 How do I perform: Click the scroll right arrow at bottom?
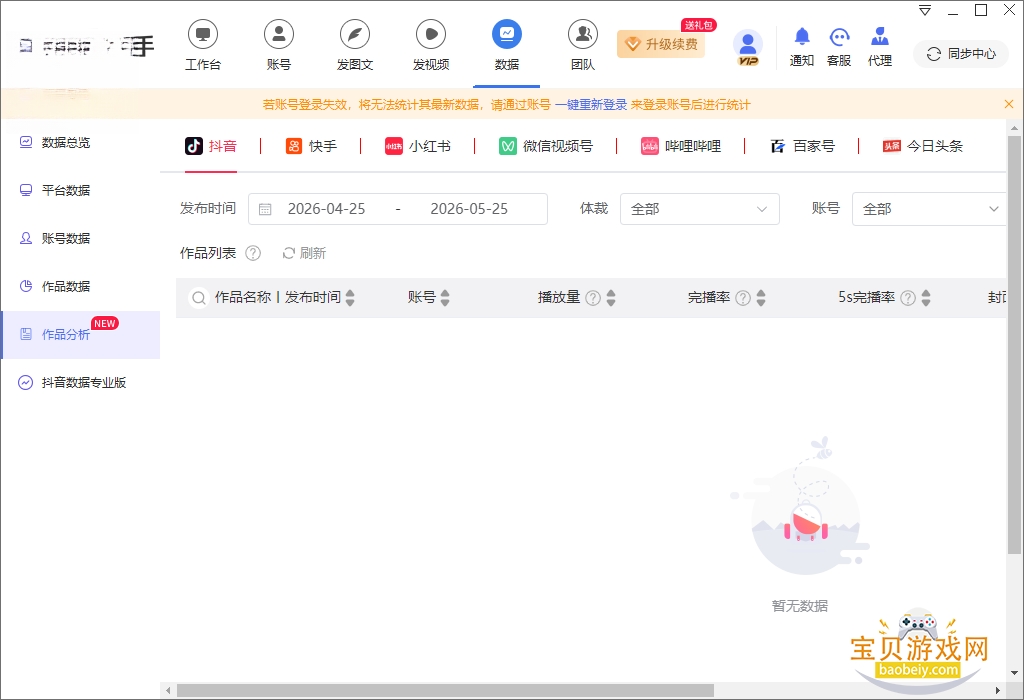(x=997, y=690)
